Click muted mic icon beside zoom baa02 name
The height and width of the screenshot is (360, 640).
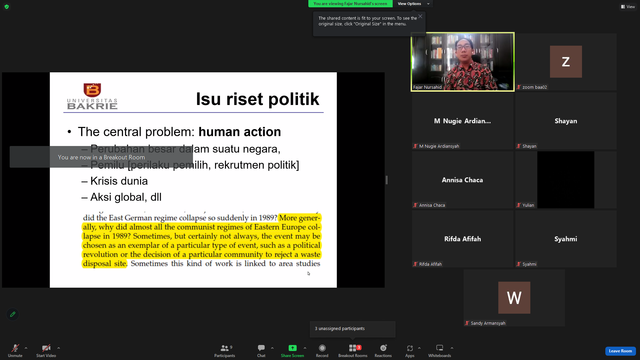tap(519, 87)
